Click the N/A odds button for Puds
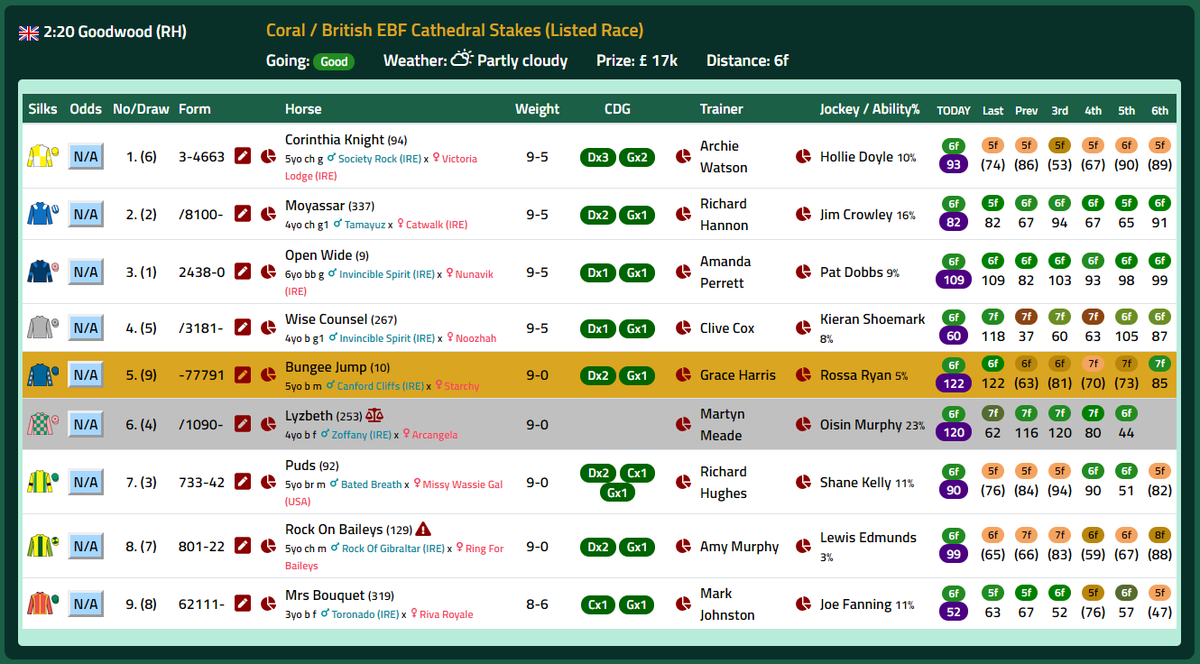Screen dimensions: 1200x664 coord(86,482)
